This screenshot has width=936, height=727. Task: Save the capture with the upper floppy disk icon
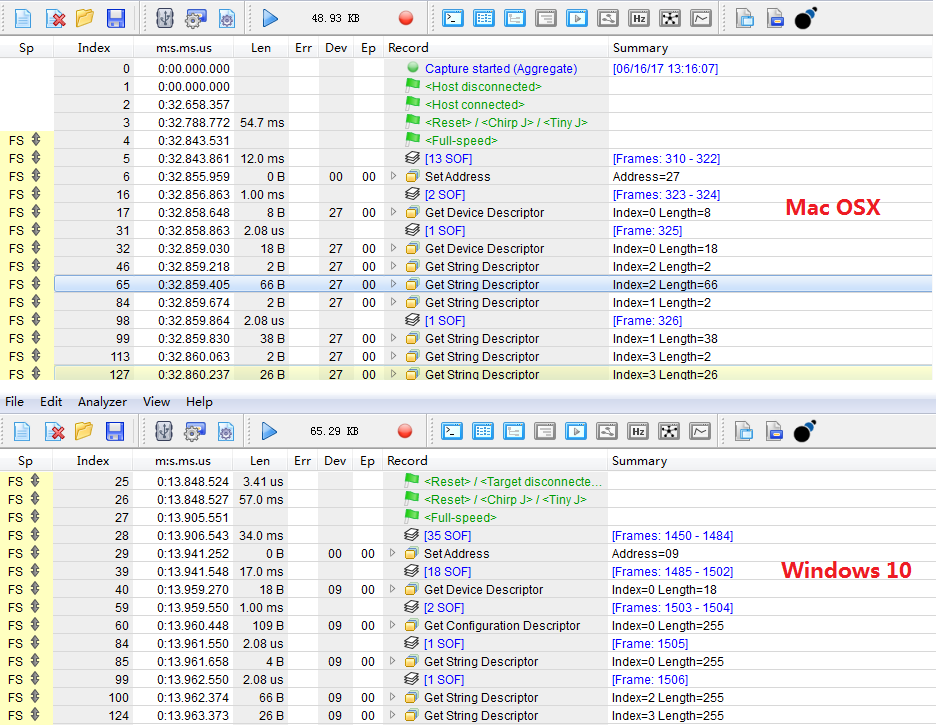116,18
